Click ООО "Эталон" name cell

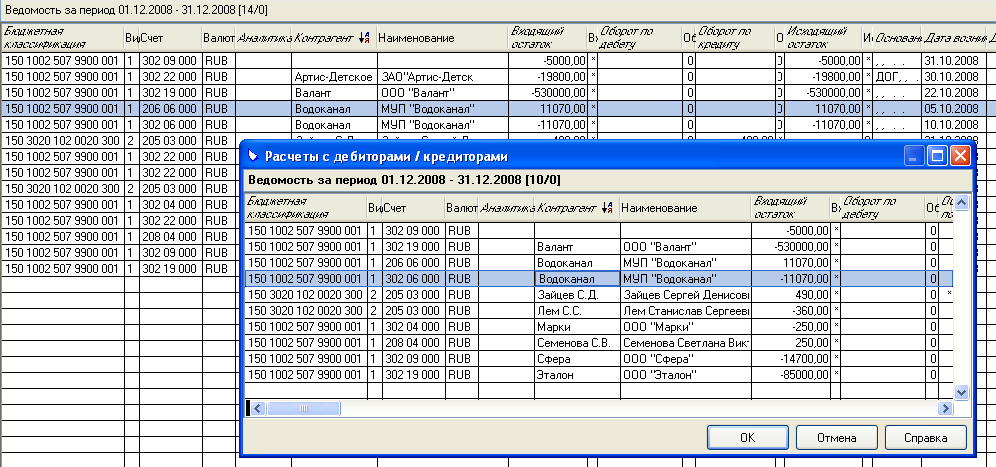coord(685,375)
